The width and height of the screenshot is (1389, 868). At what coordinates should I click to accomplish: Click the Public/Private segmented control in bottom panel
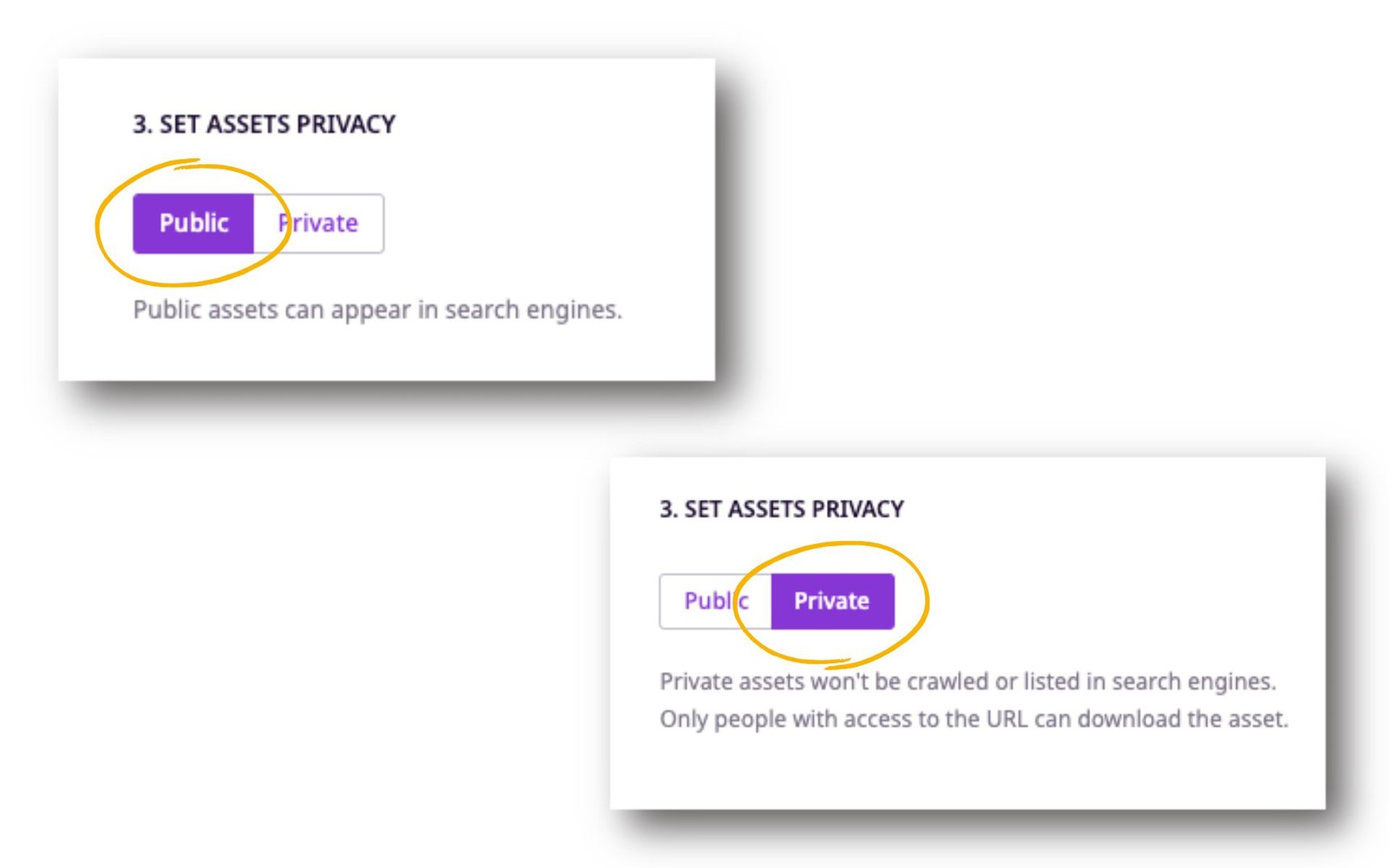(777, 601)
